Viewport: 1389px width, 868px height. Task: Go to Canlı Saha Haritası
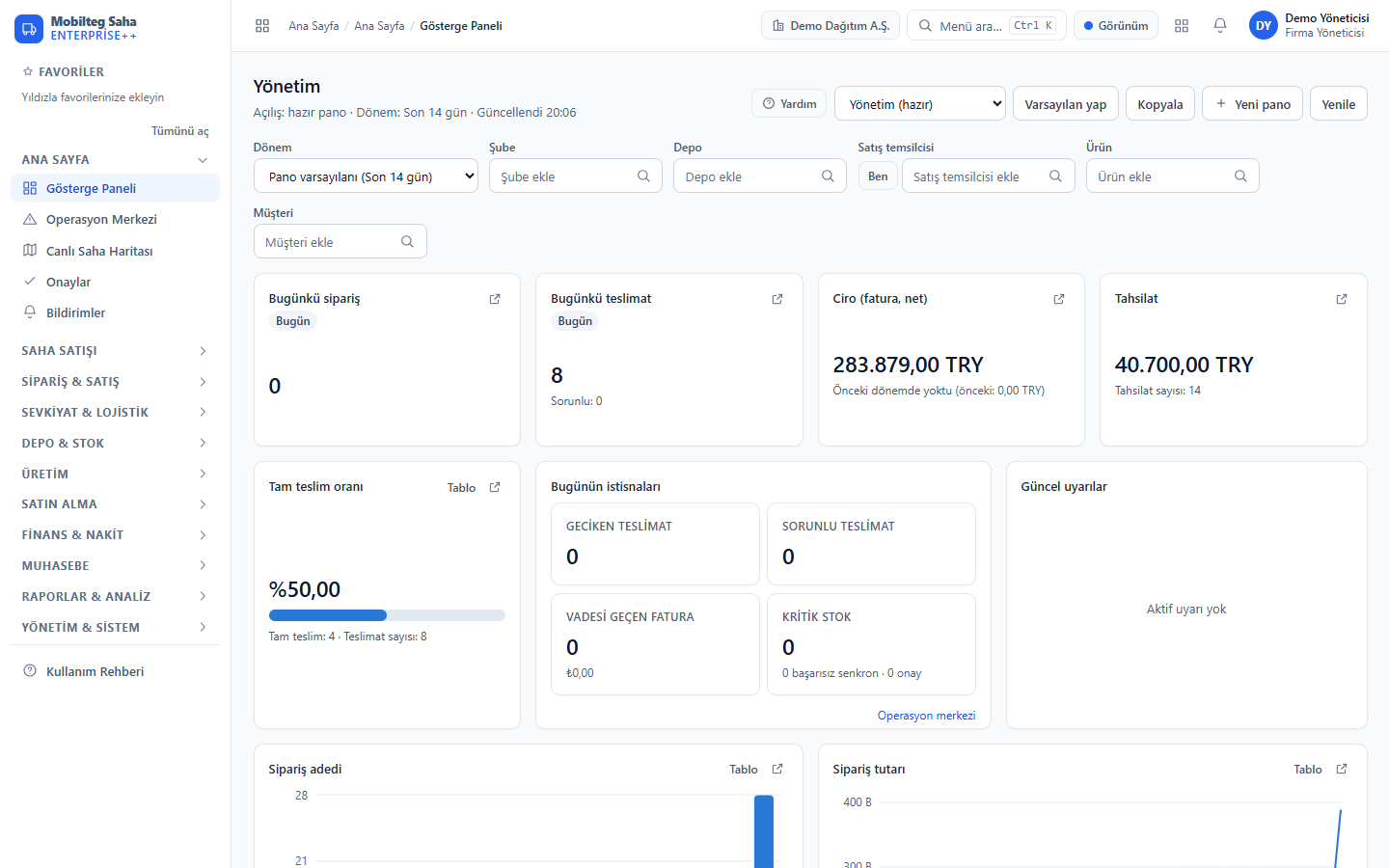[x=115, y=251]
